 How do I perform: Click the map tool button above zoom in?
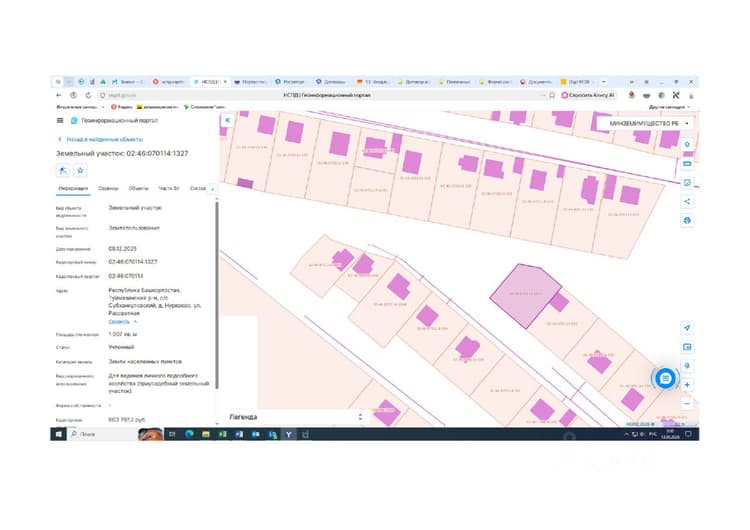coord(687,366)
